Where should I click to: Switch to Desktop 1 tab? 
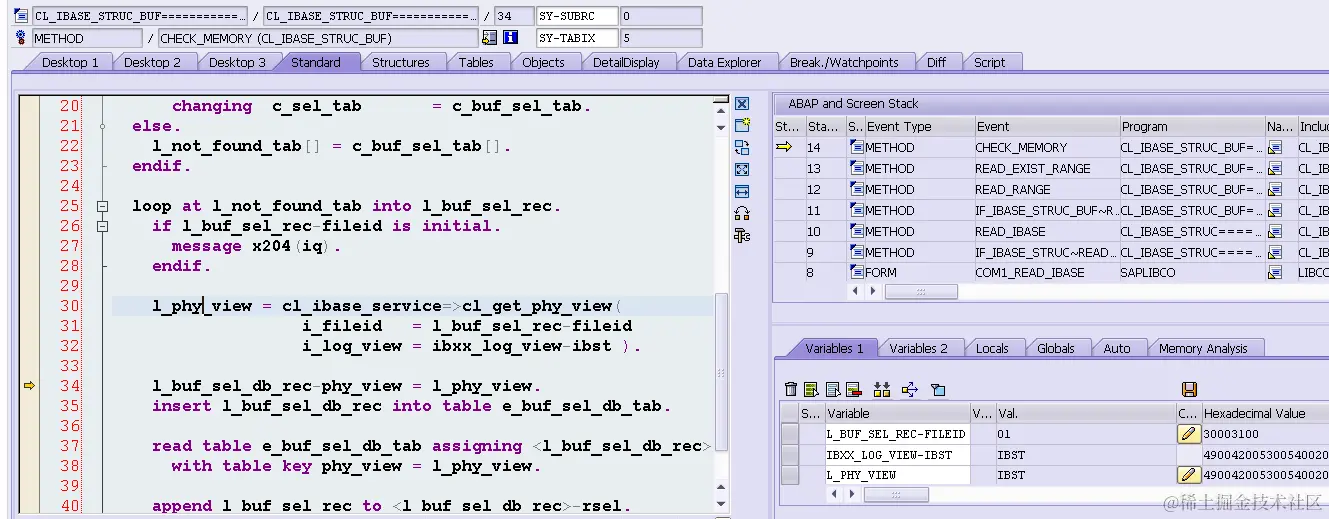click(x=70, y=62)
